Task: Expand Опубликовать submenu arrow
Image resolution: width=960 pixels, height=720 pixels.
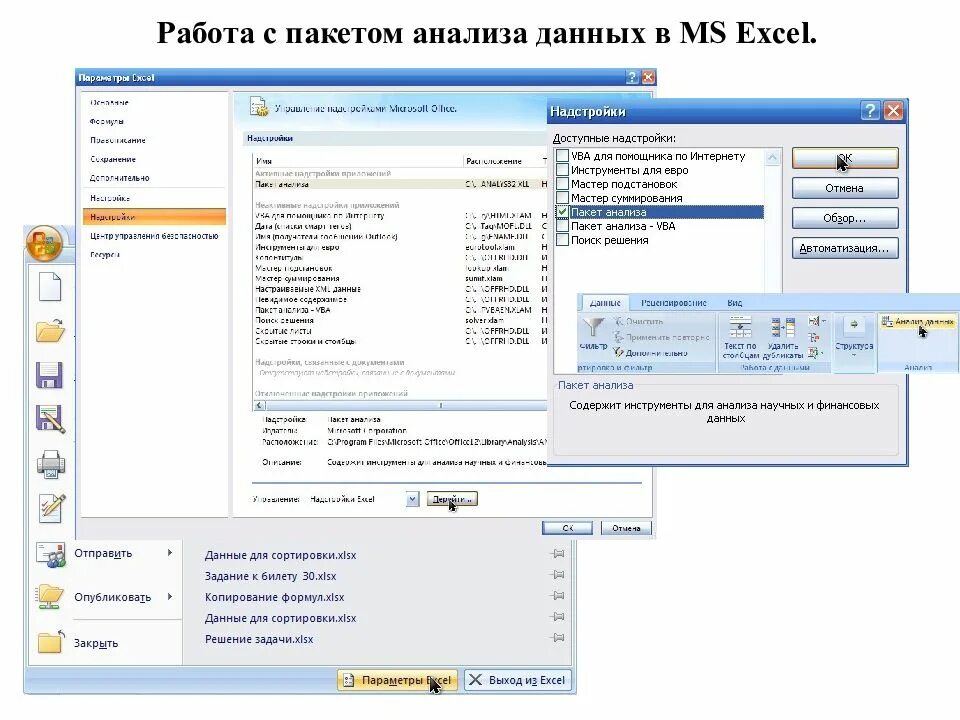Action: [x=170, y=596]
